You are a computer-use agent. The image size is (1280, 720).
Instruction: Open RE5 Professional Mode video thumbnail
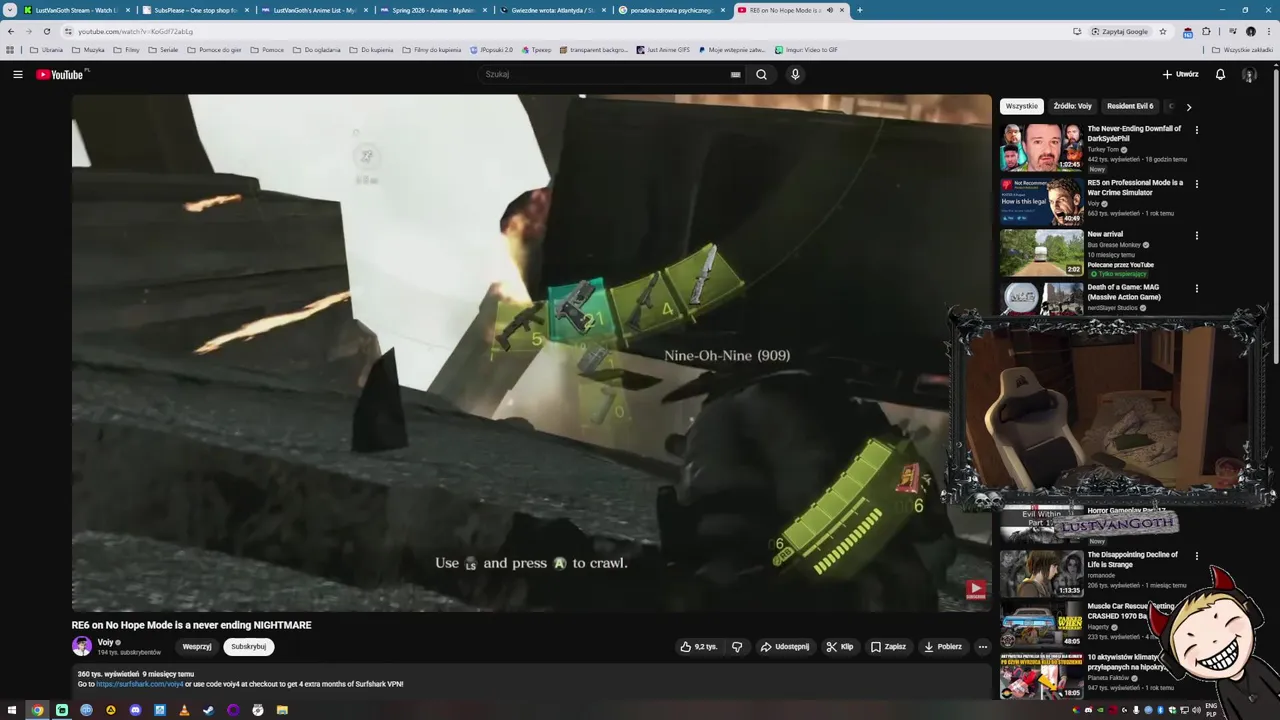point(1042,201)
